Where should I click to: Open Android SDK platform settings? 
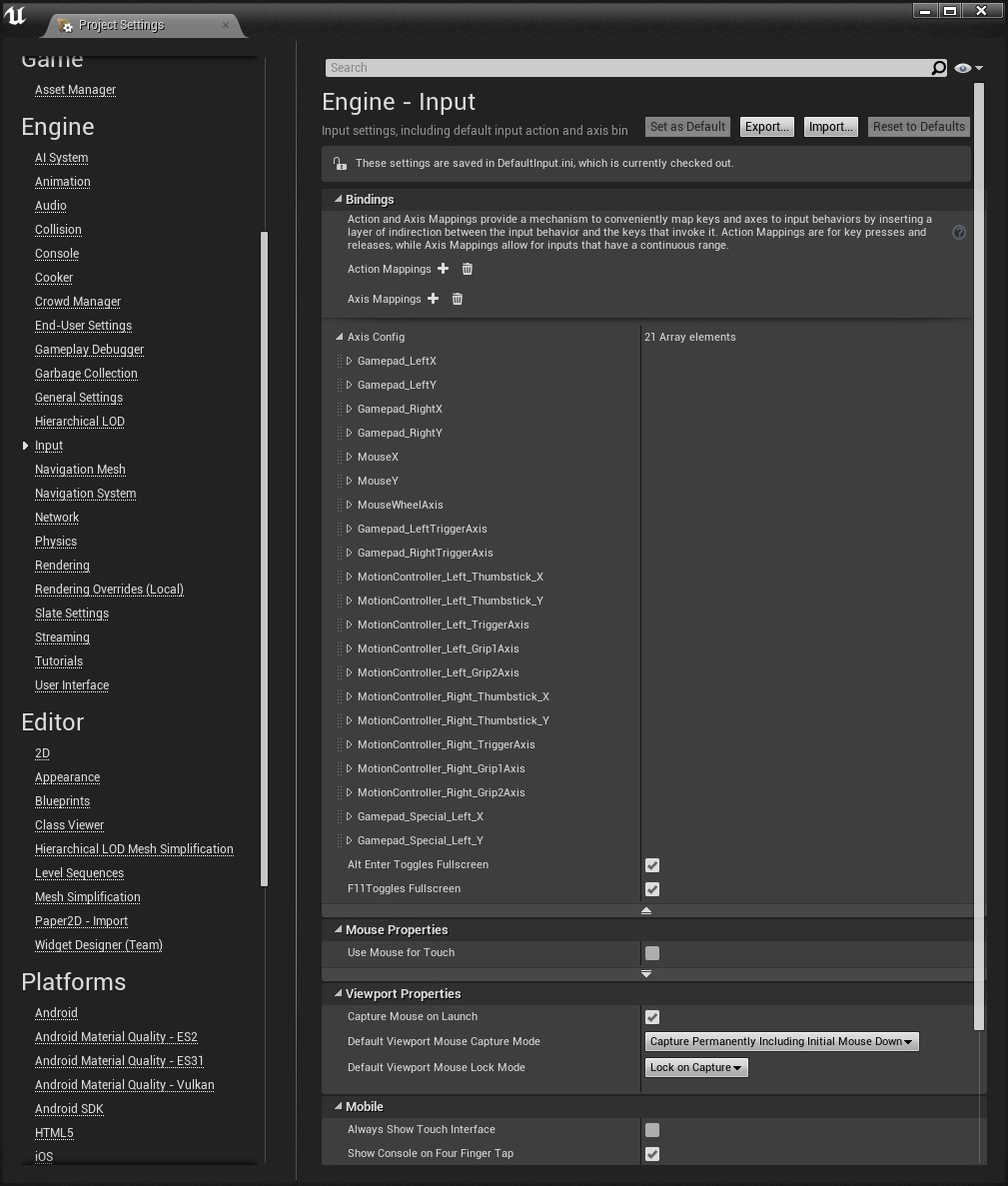coord(69,1109)
